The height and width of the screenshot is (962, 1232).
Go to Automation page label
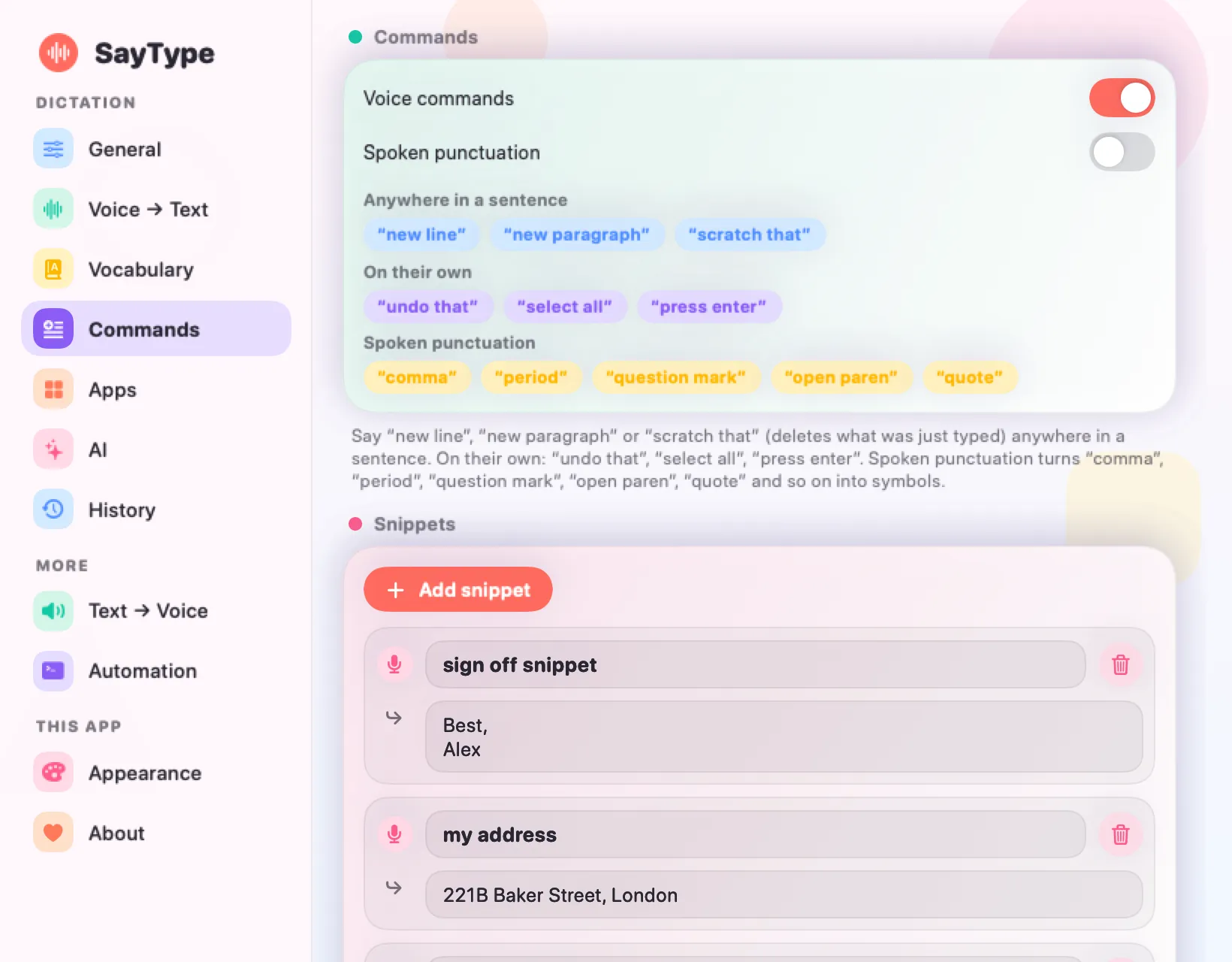pos(143,671)
